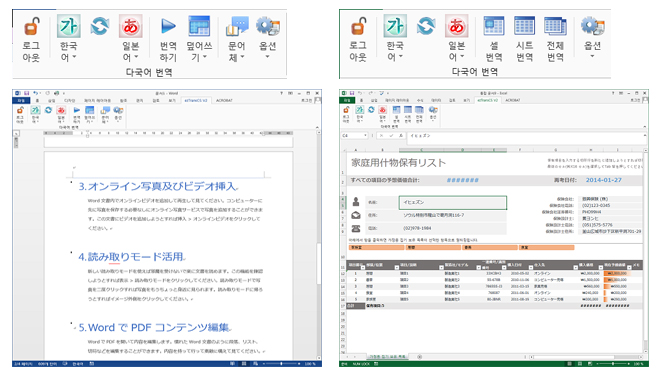Click 로그인 link at Word ribbon right
This screenshot has width=663, height=376.
pos(307,101)
